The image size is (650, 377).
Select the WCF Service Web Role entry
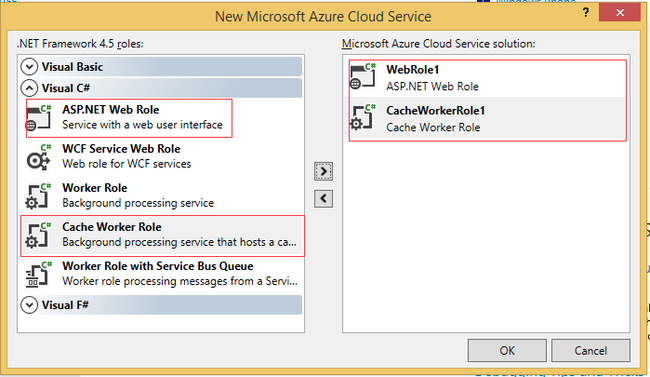coord(162,157)
